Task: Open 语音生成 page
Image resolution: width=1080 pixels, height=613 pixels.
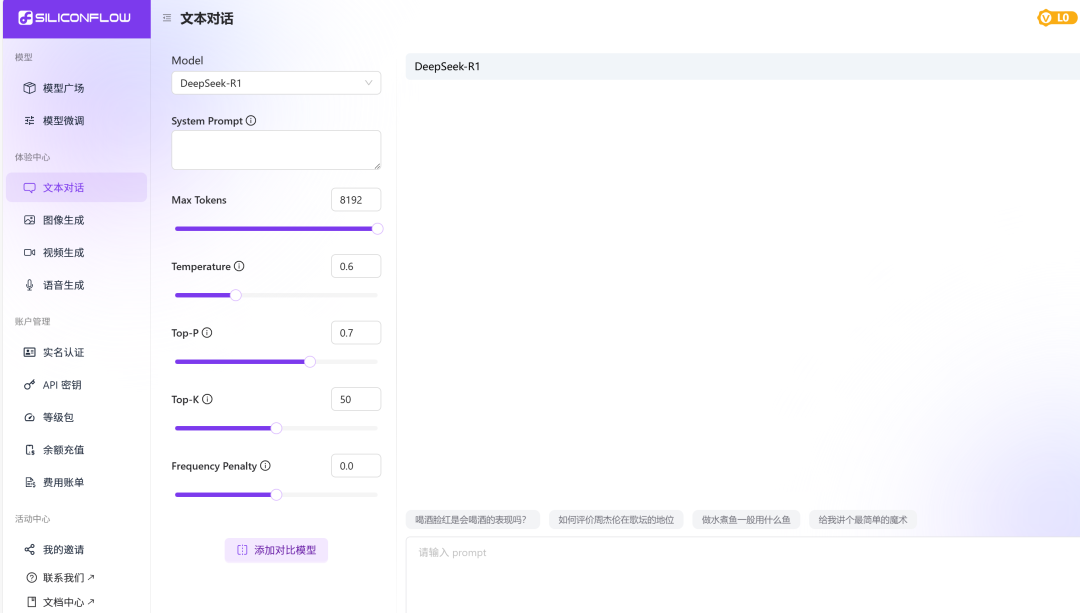Action: (x=76, y=284)
